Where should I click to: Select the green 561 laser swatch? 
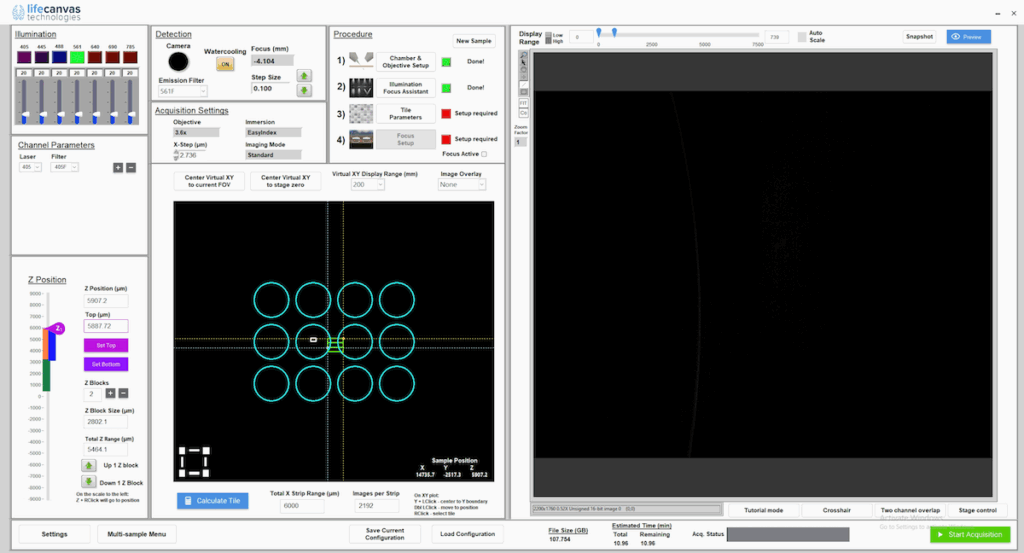(x=77, y=57)
